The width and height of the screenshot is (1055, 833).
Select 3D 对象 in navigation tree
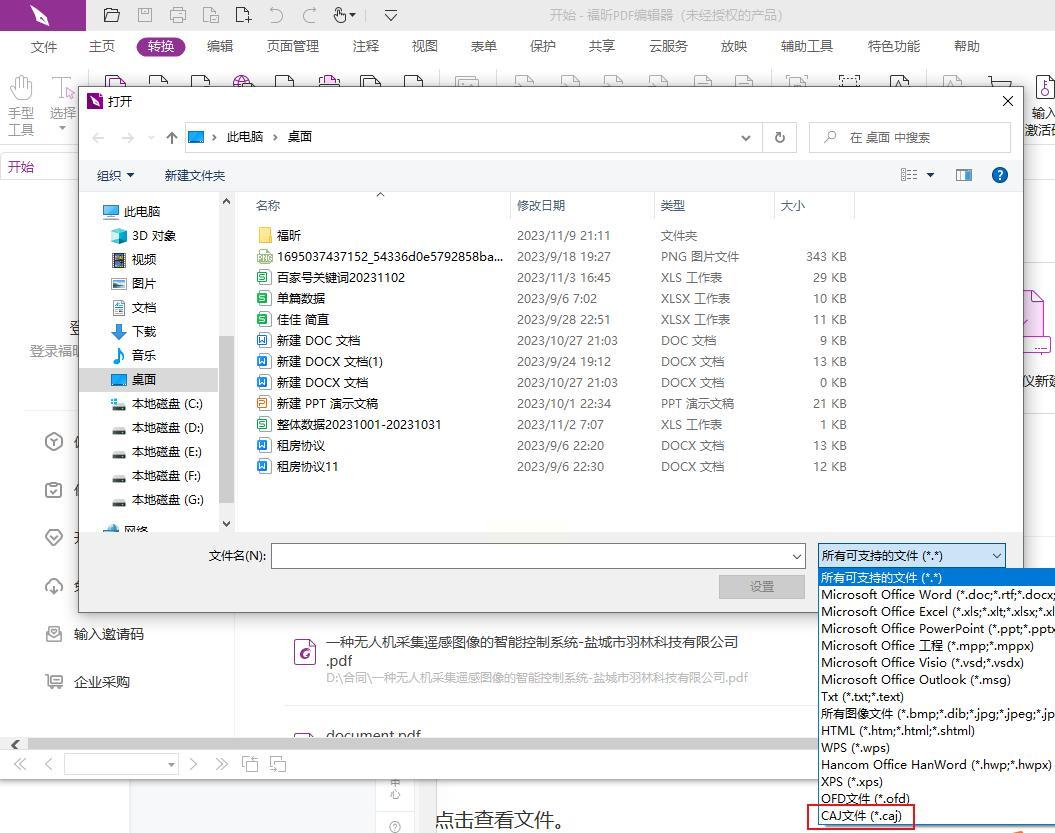pos(144,236)
